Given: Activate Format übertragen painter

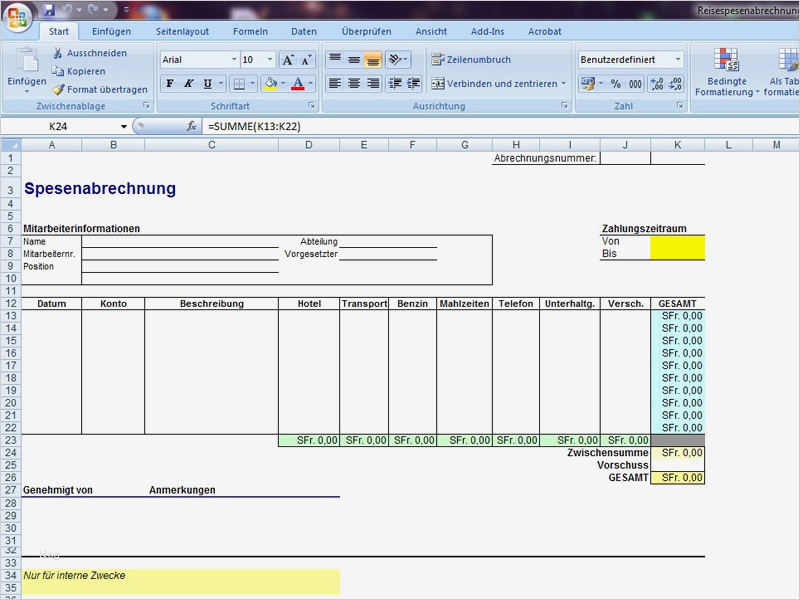Looking at the screenshot, I should pyautogui.click(x=100, y=90).
